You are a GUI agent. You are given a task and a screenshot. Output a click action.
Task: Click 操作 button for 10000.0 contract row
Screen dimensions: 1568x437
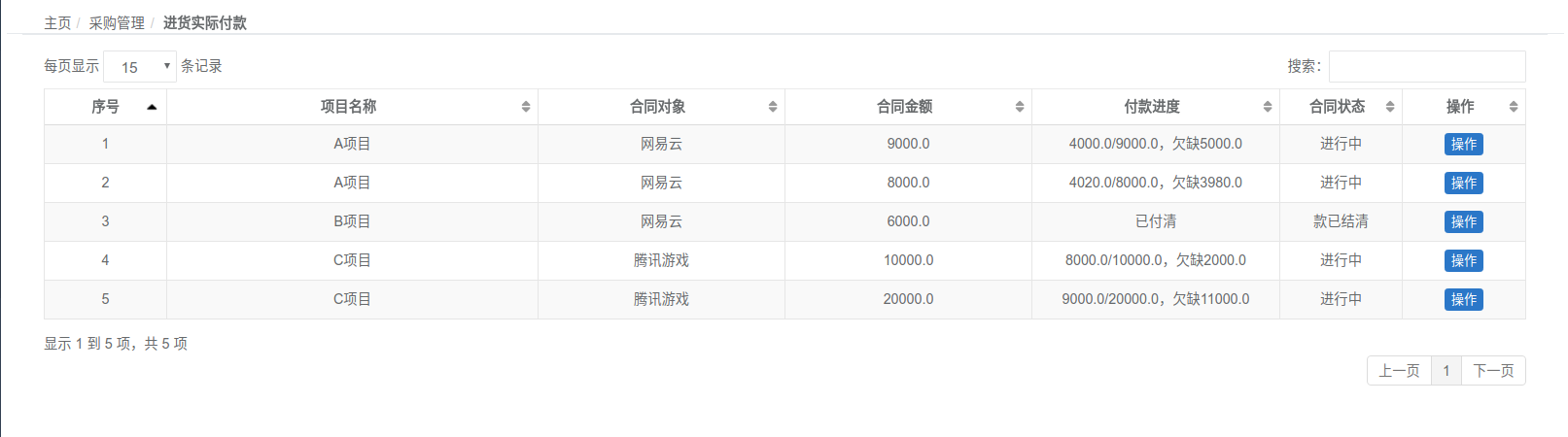[x=1463, y=261]
